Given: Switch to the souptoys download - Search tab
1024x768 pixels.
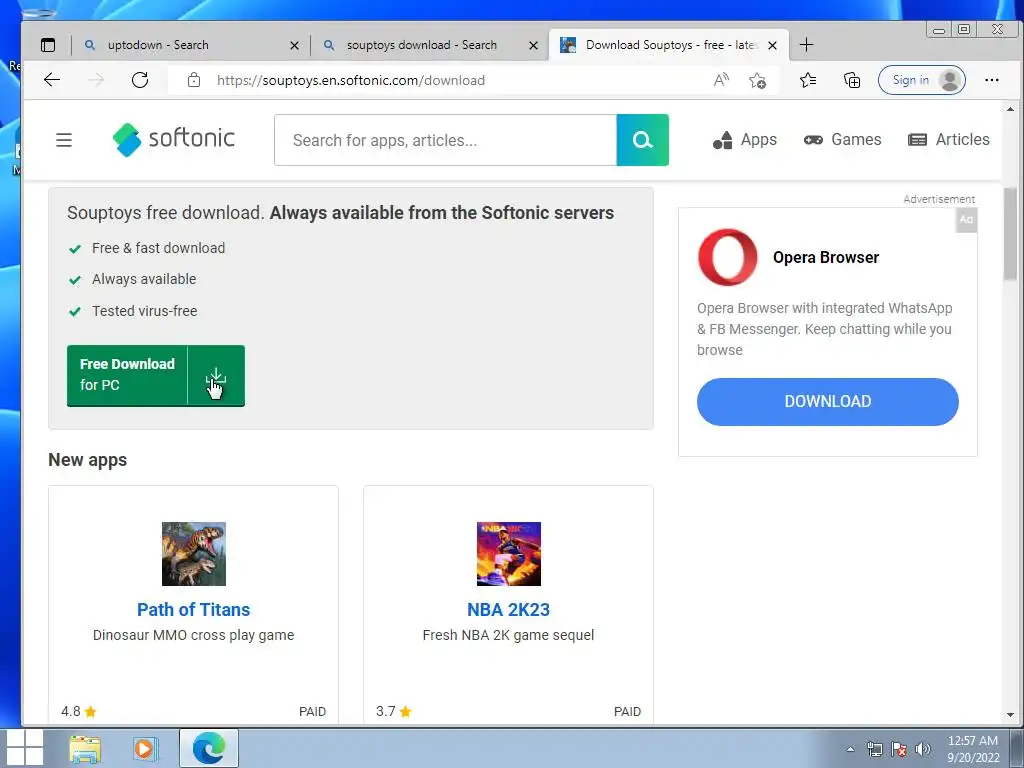Looking at the screenshot, I should point(429,45).
